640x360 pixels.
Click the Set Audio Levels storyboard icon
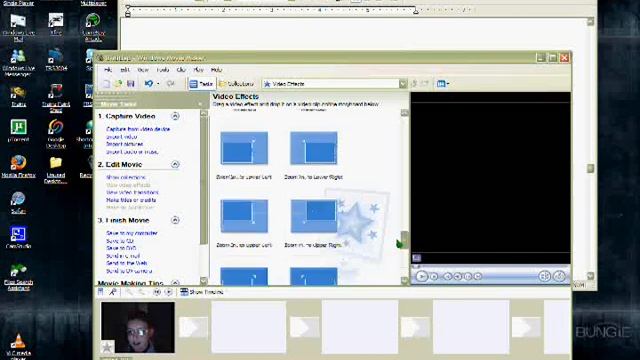point(101,292)
